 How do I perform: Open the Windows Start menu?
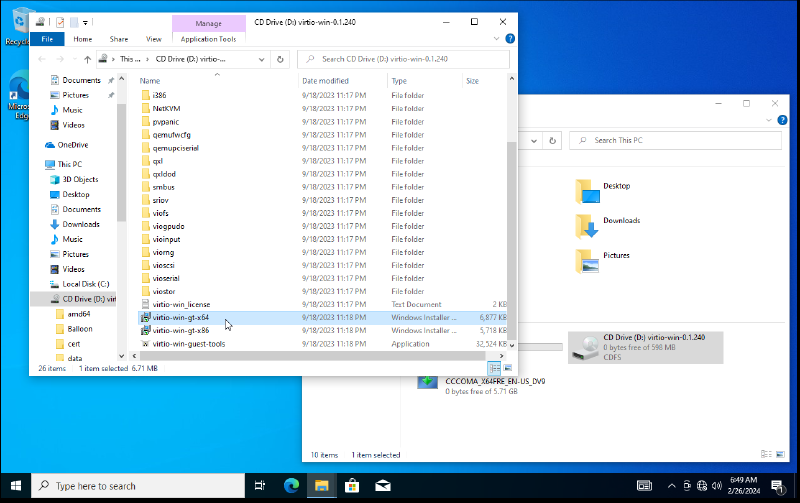(x=16, y=486)
